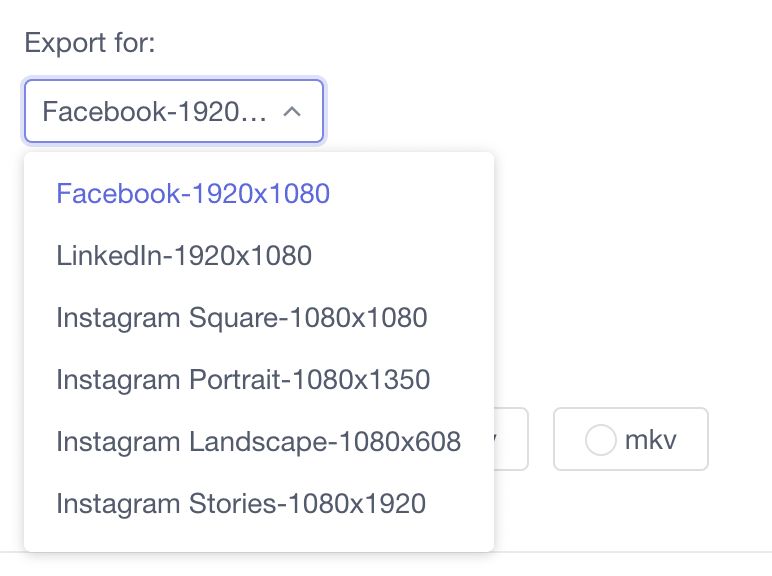Set export to square Instagram format

[242, 317]
